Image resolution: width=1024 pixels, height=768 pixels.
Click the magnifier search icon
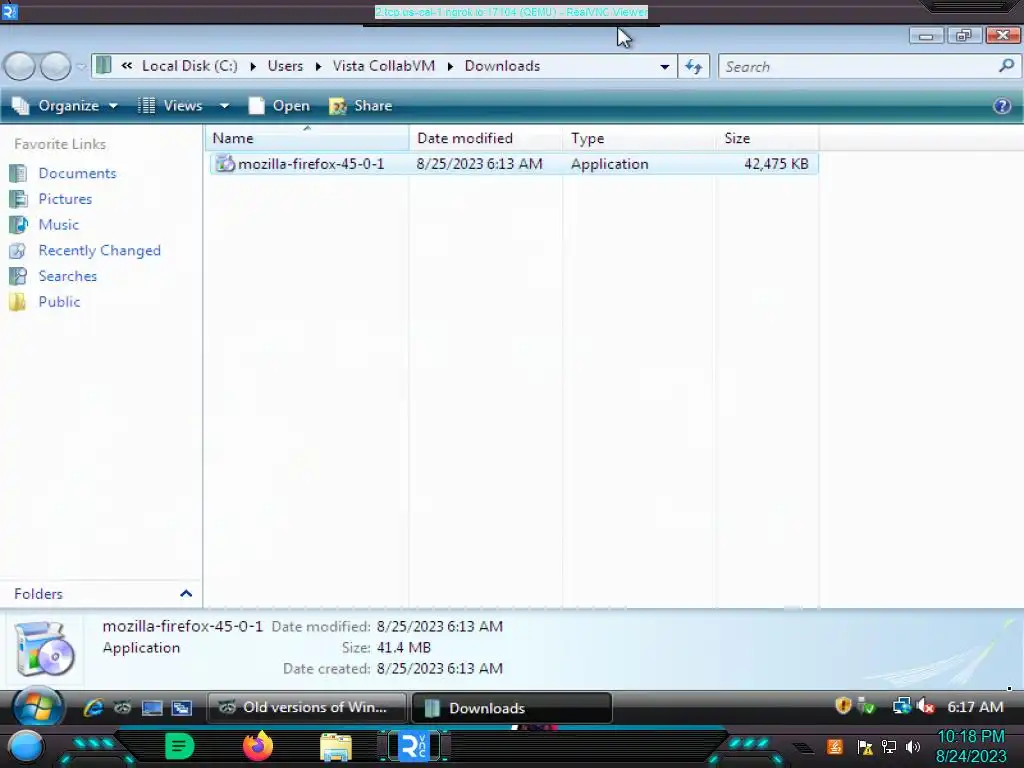point(1006,66)
